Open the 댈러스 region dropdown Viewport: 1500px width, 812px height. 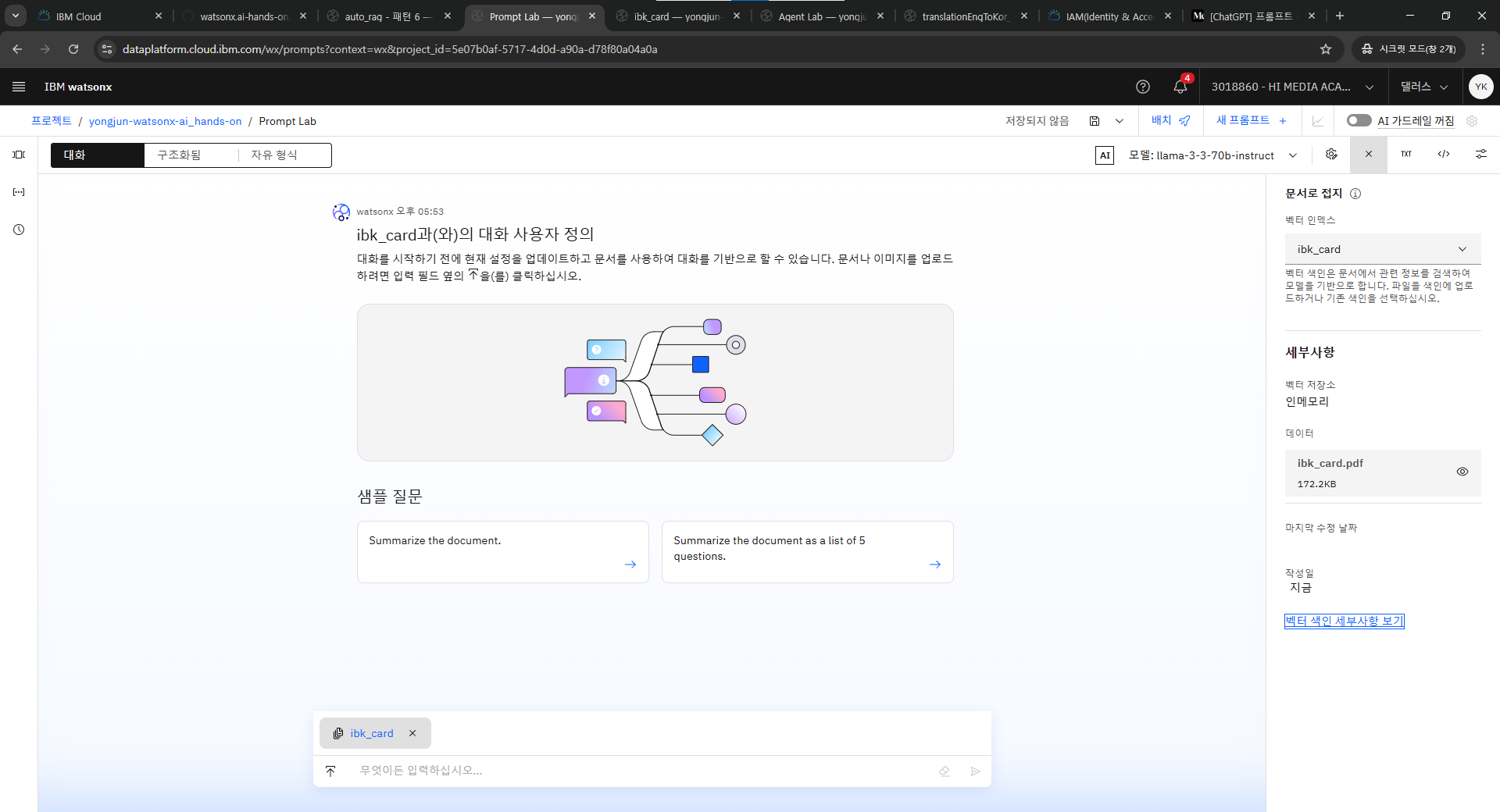coord(1424,87)
